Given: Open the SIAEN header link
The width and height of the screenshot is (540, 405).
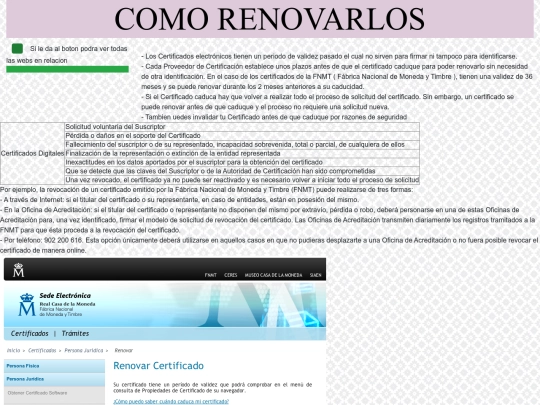Looking at the screenshot, I should point(315,275).
